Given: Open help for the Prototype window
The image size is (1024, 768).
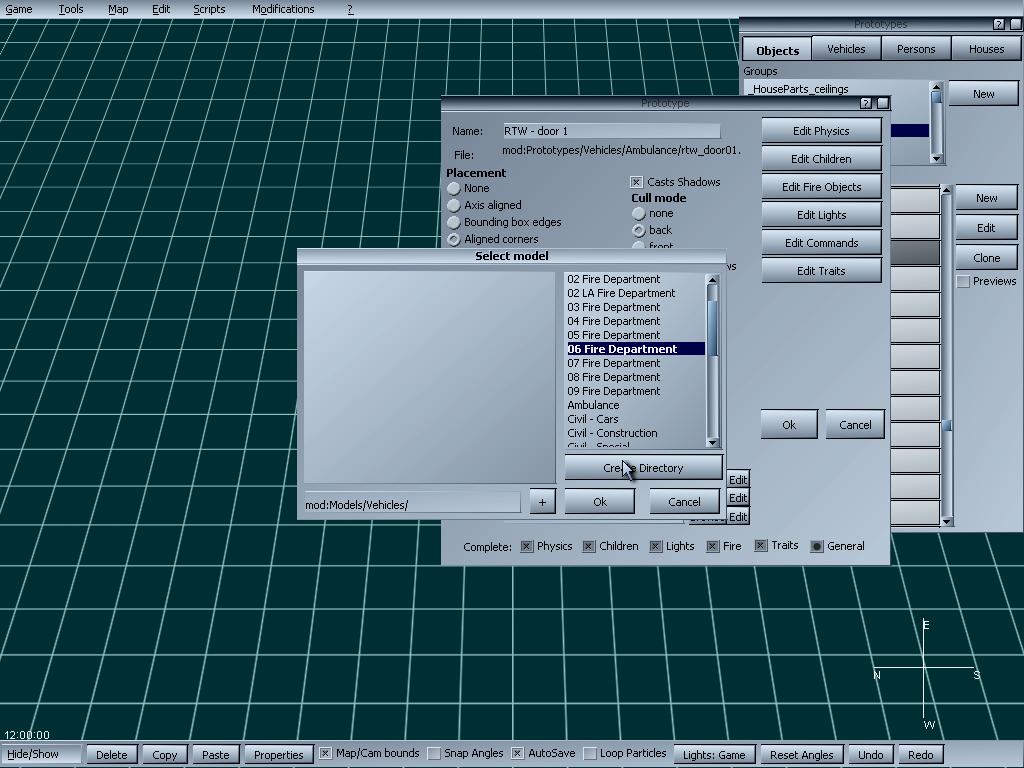Looking at the screenshot, I should [x=867, y=103].
